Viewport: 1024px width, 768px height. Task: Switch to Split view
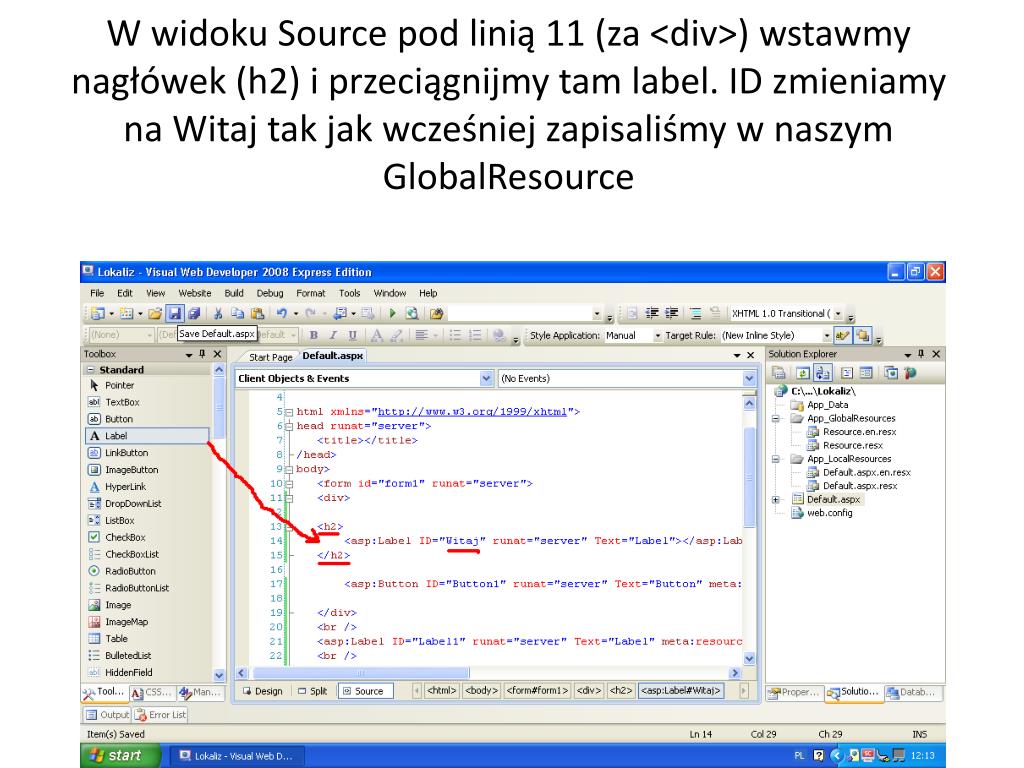pos(313,691)
